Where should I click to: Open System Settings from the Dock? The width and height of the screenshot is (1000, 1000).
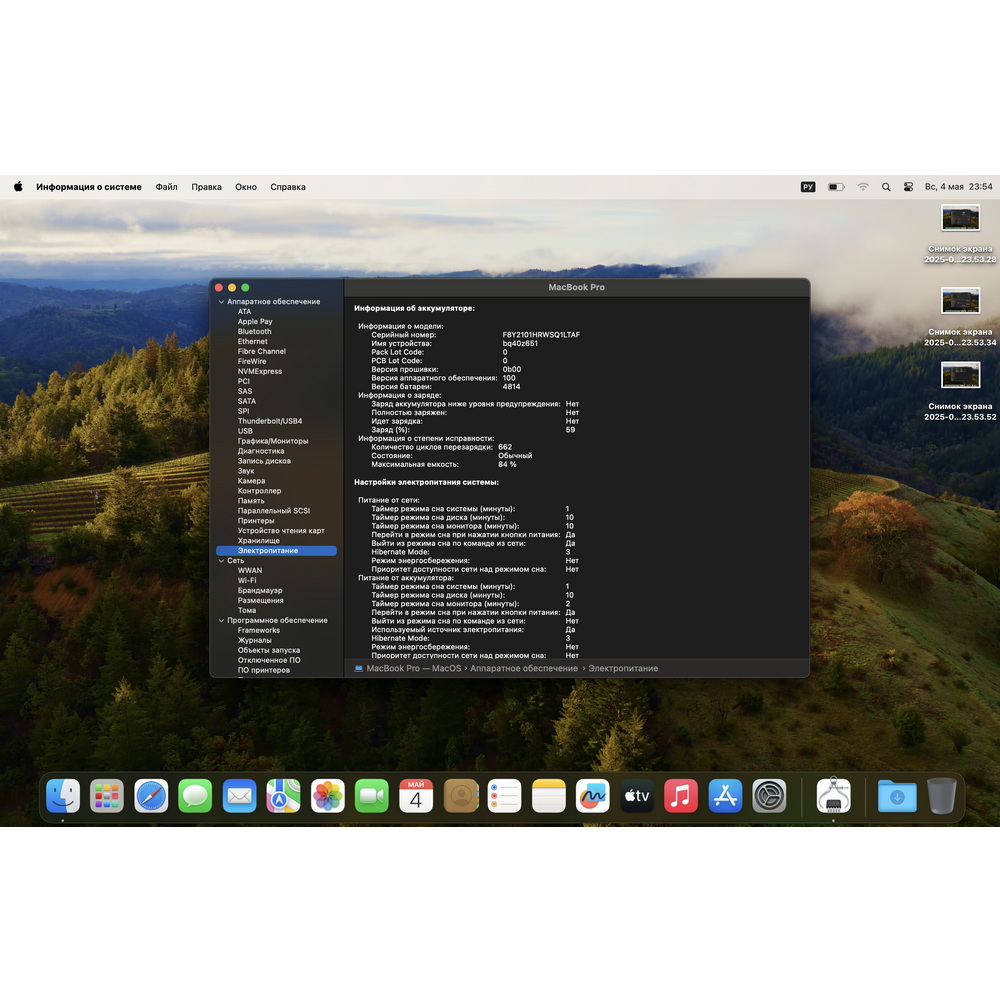click(769, 796)
